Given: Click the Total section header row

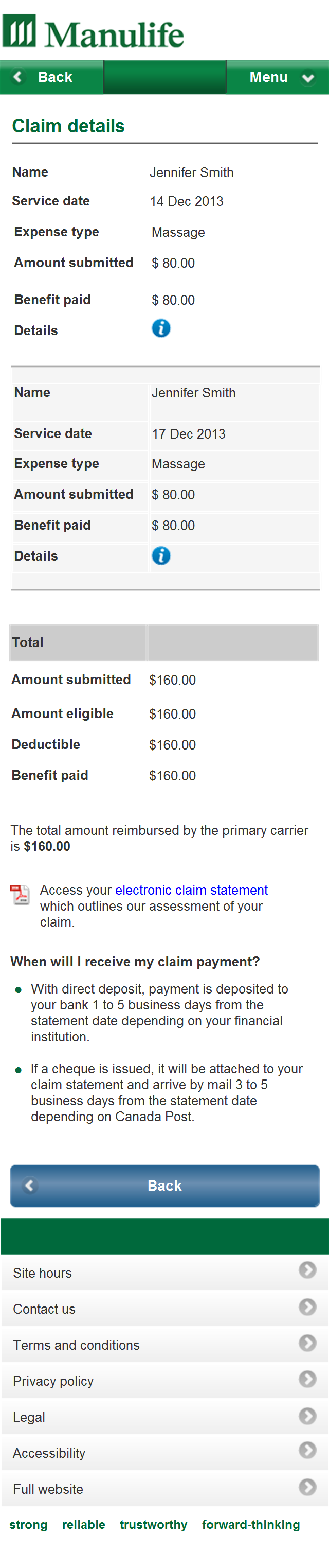Looking at the screenshot, I should point(164,642).
